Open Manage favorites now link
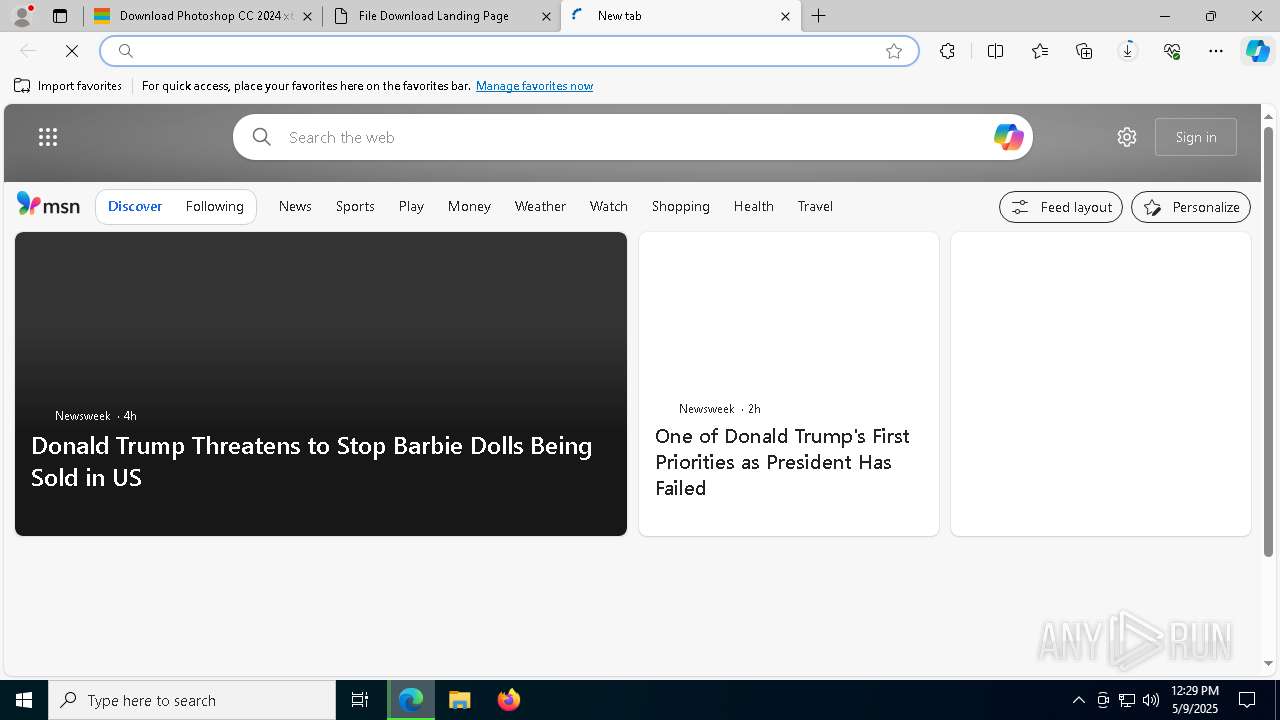 (534, 86)
